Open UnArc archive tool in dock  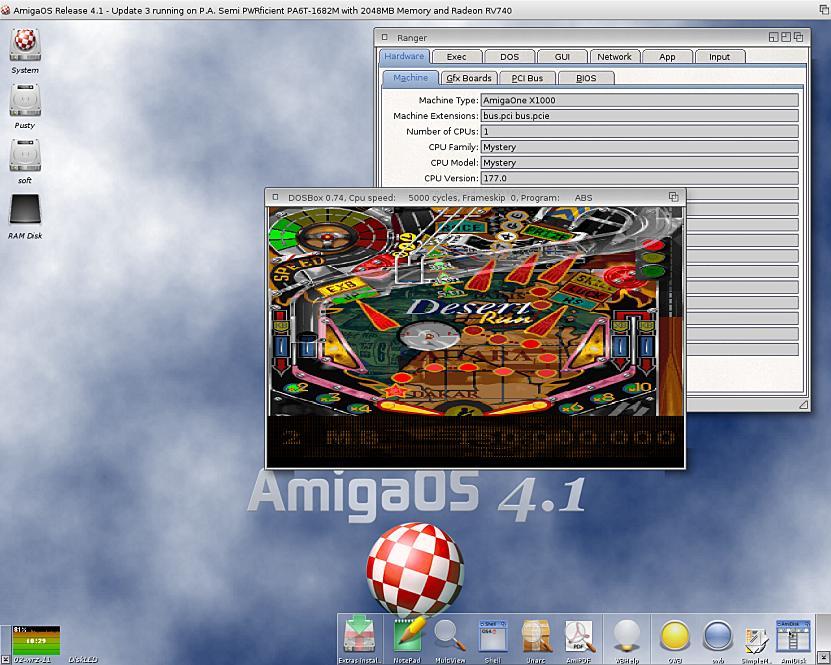pos(537,635)
